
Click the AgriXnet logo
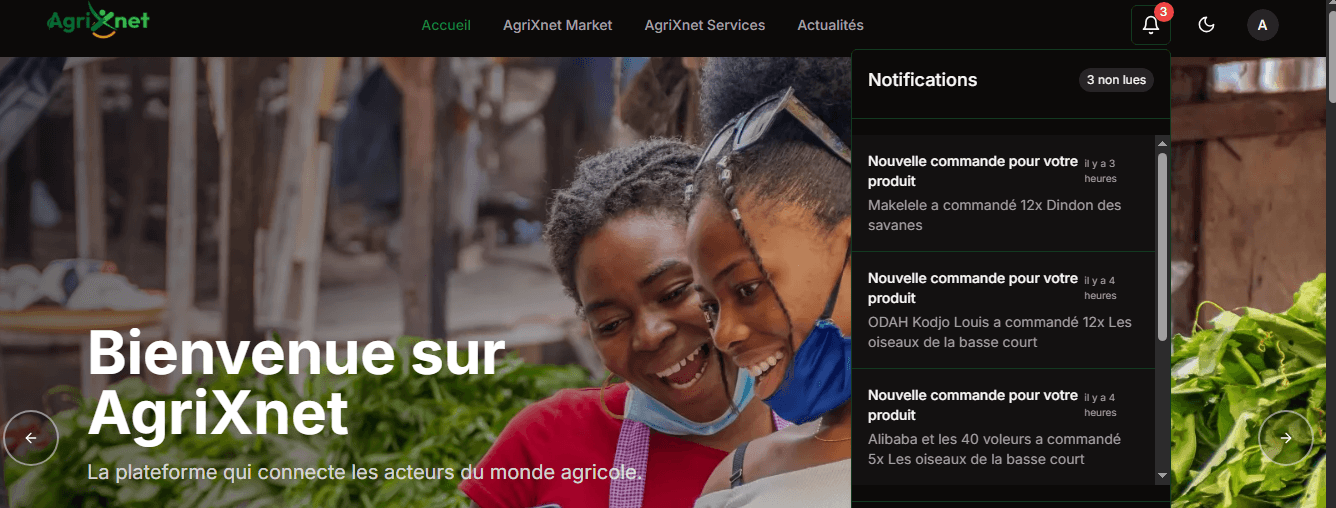[98, 21]
